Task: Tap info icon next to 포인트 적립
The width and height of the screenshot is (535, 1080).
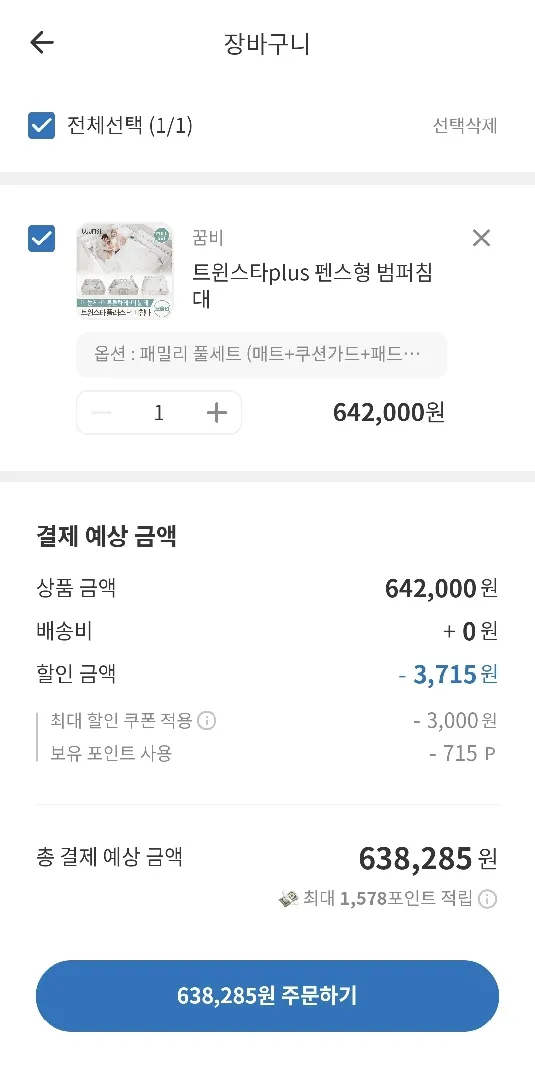Action: (x=487, y=899)
